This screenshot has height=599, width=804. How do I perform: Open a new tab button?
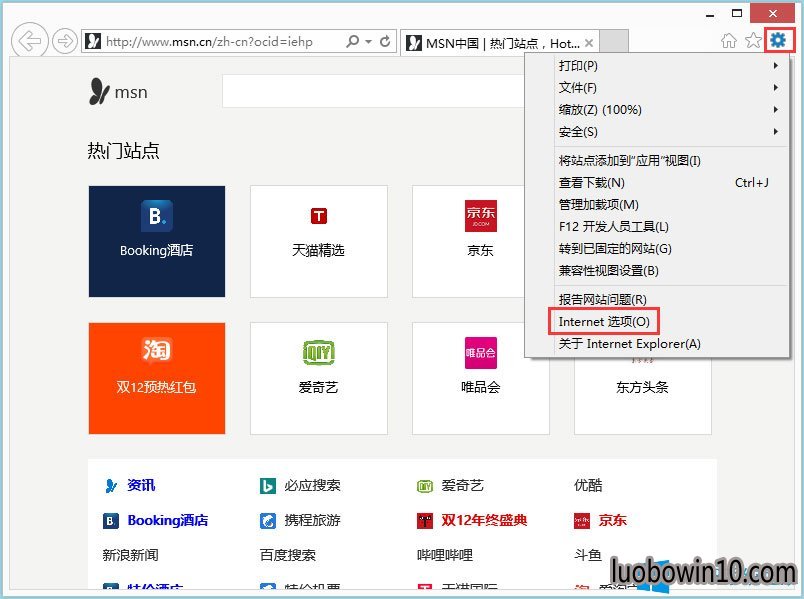(x=614, y=42)
